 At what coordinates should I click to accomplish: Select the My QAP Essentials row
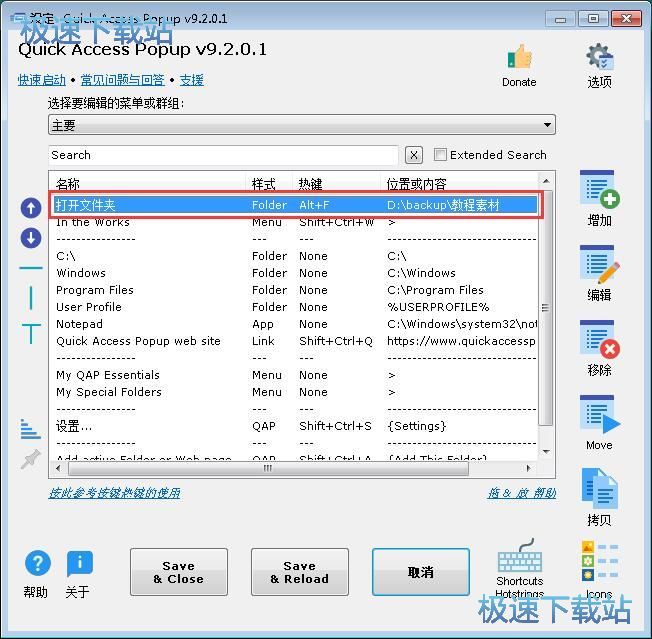point(295,375)
